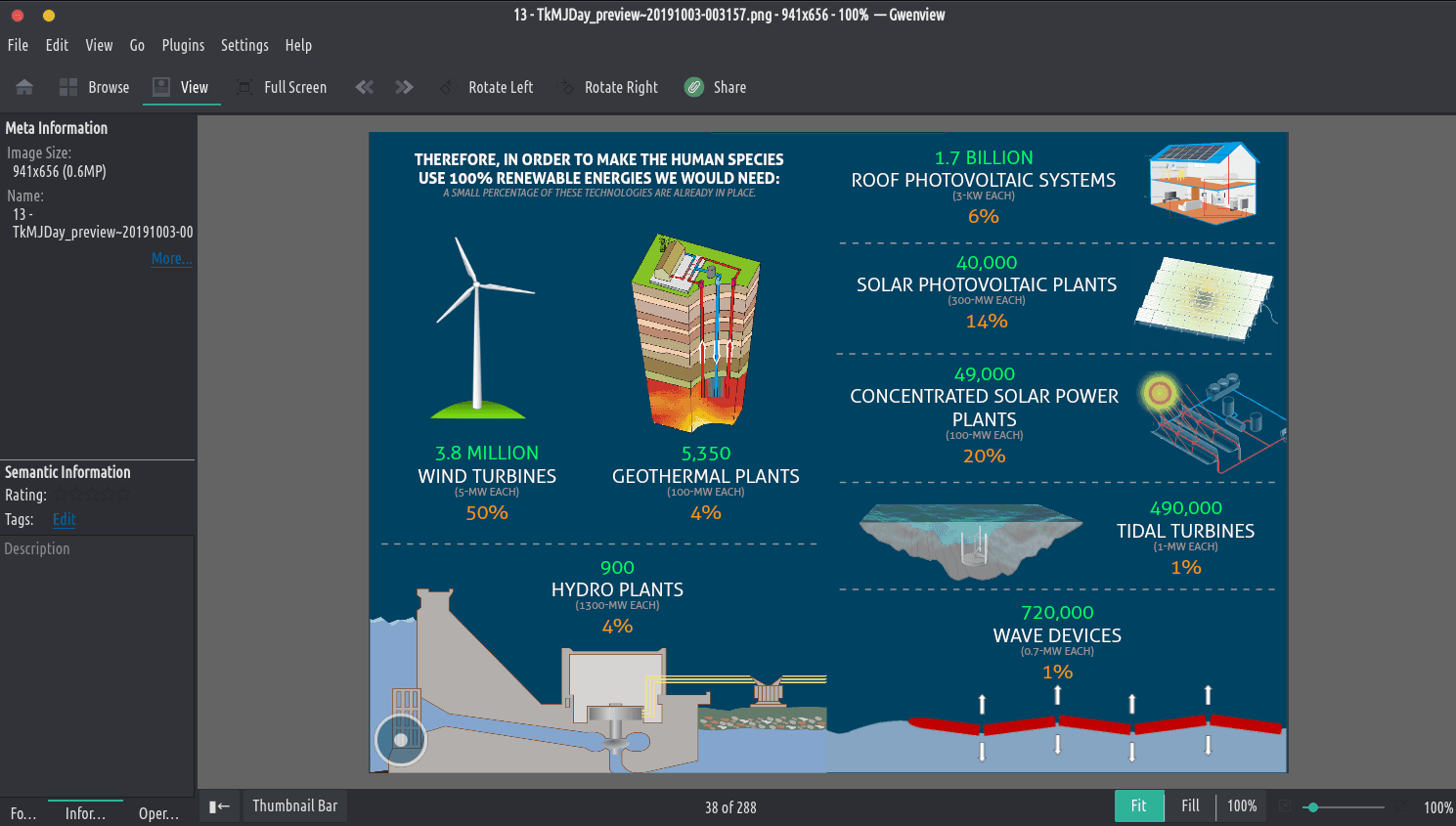Open the File menu

18,45
